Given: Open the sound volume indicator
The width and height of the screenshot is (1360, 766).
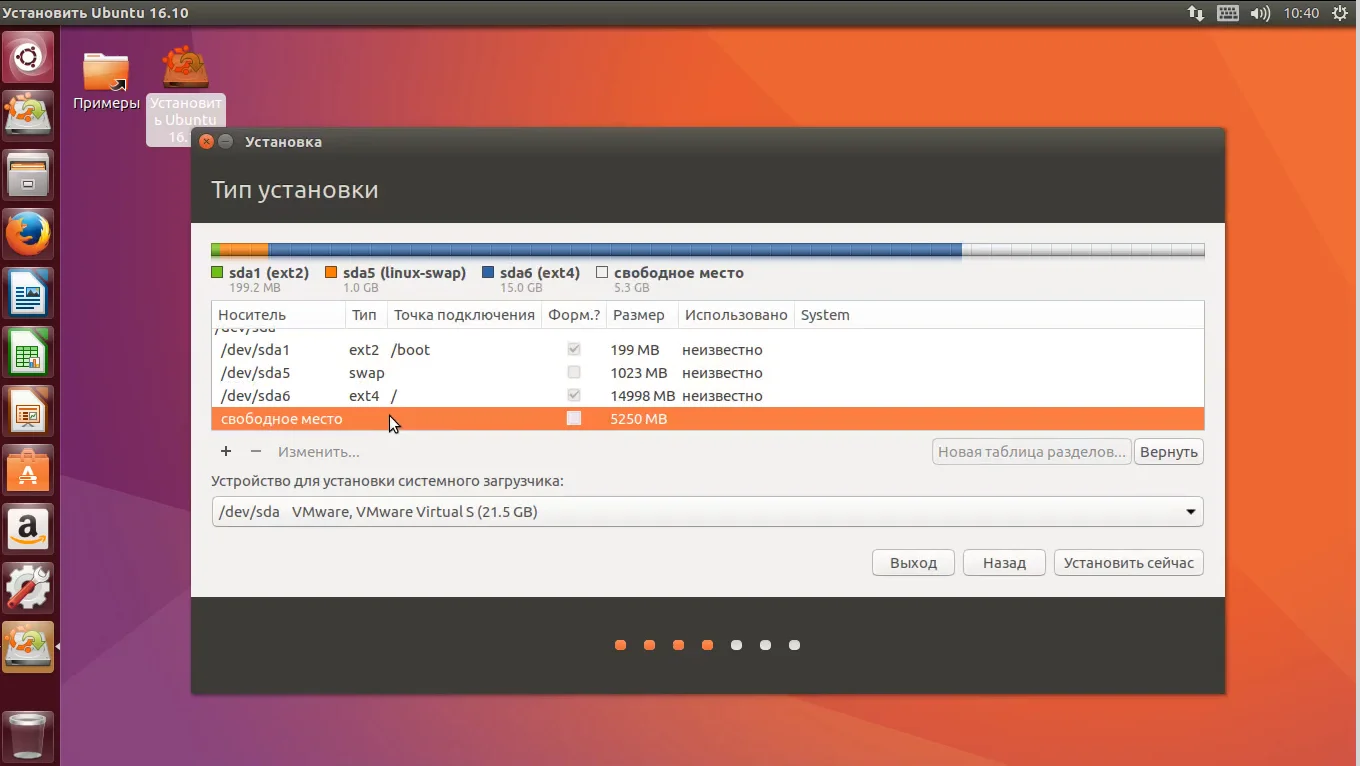Looking at the screenshot, I should coord(1261,13).
